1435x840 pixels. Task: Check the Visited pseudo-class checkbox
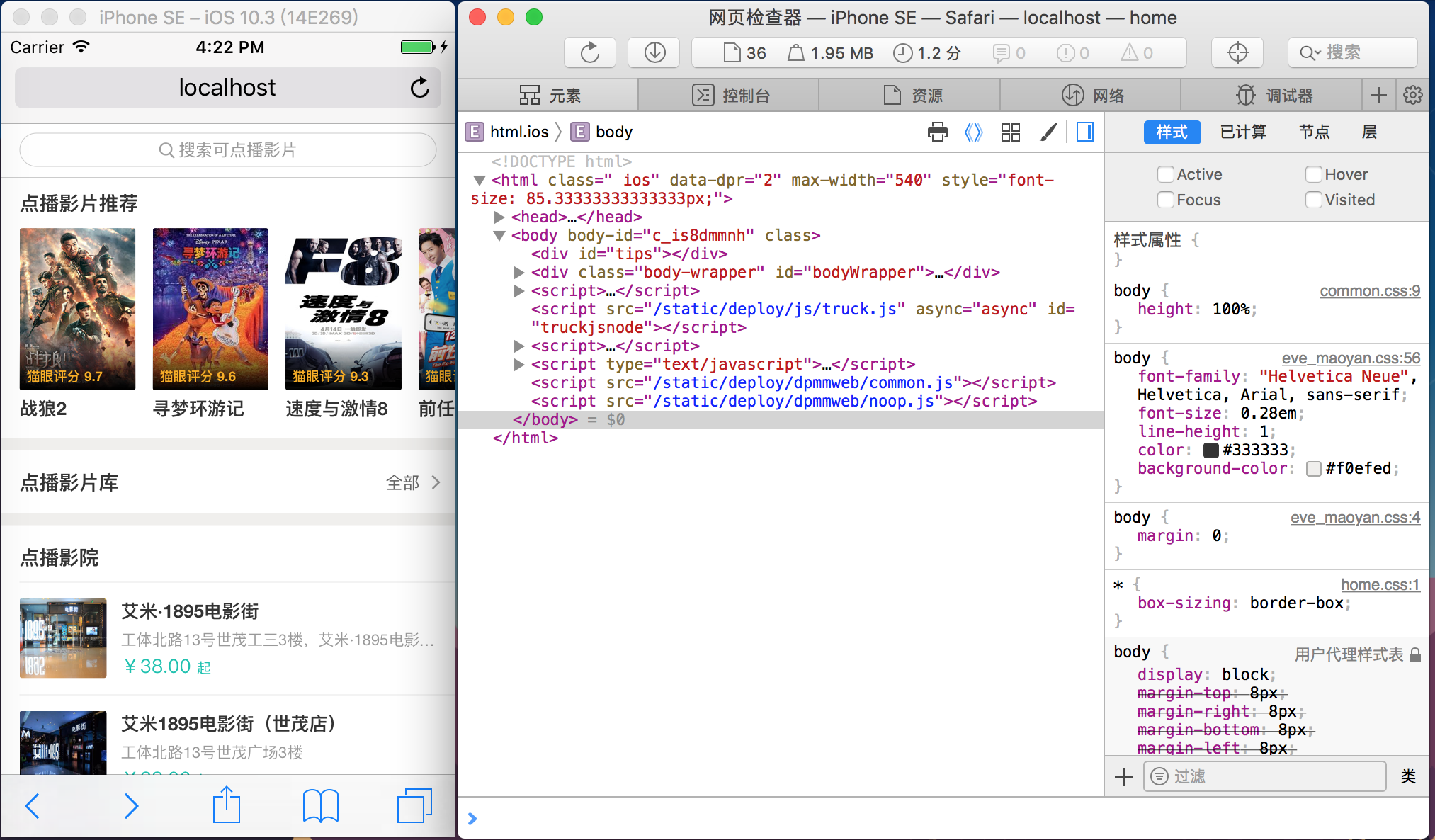tap(1313, 200)
